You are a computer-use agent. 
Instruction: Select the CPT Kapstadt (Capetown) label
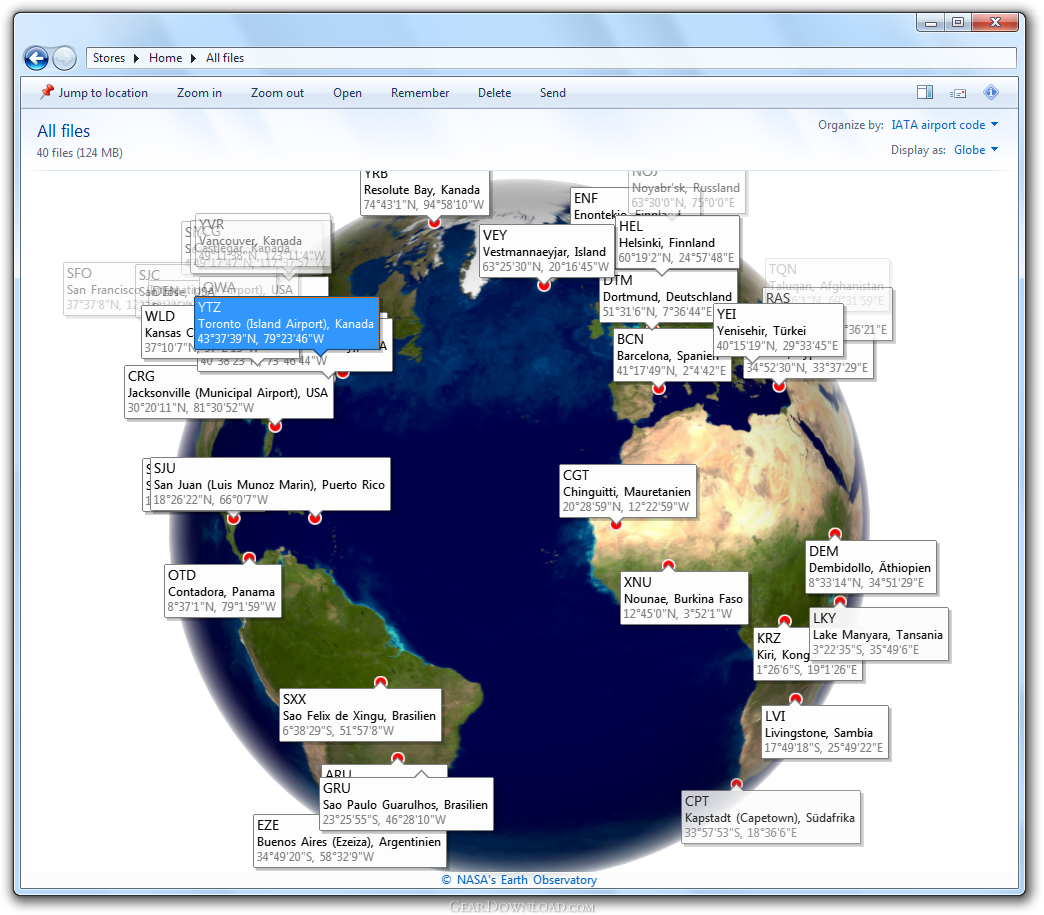coord(770,816)
